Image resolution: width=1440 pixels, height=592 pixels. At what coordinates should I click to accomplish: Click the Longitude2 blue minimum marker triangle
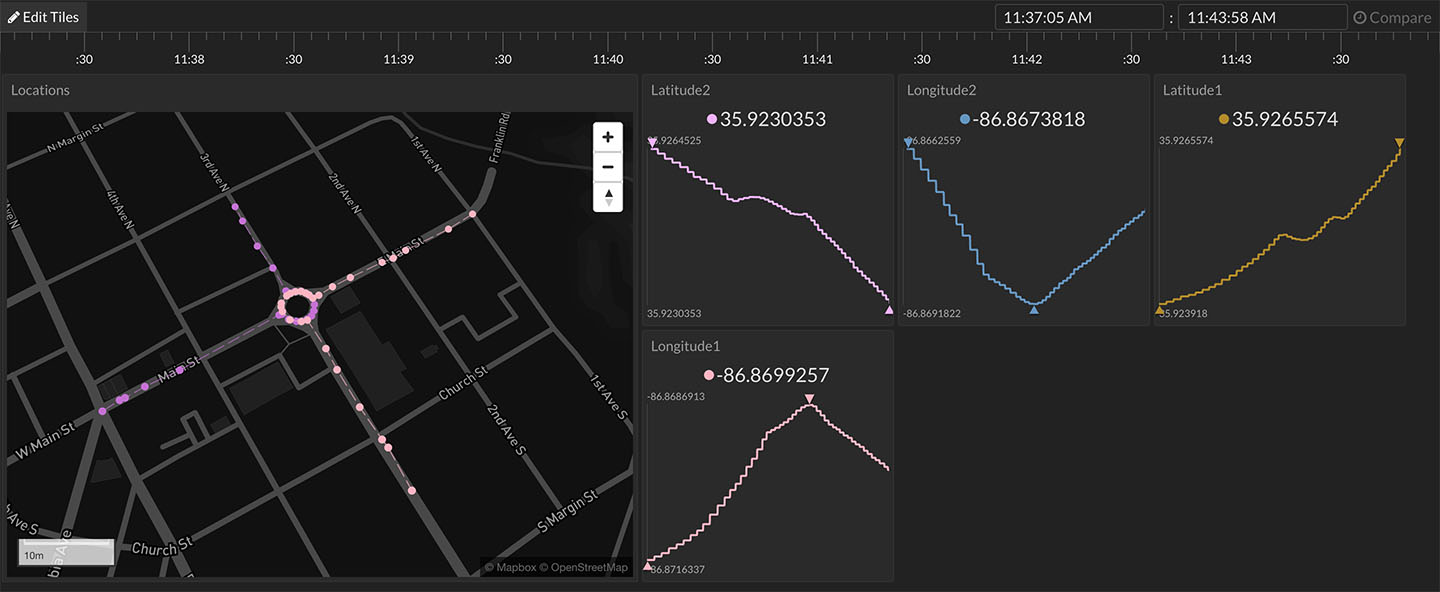[x=1034, y=310]
